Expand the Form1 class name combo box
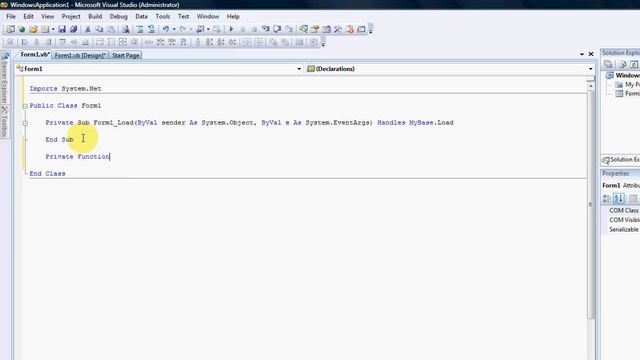 pyautogui.click(x=299, y=69)
